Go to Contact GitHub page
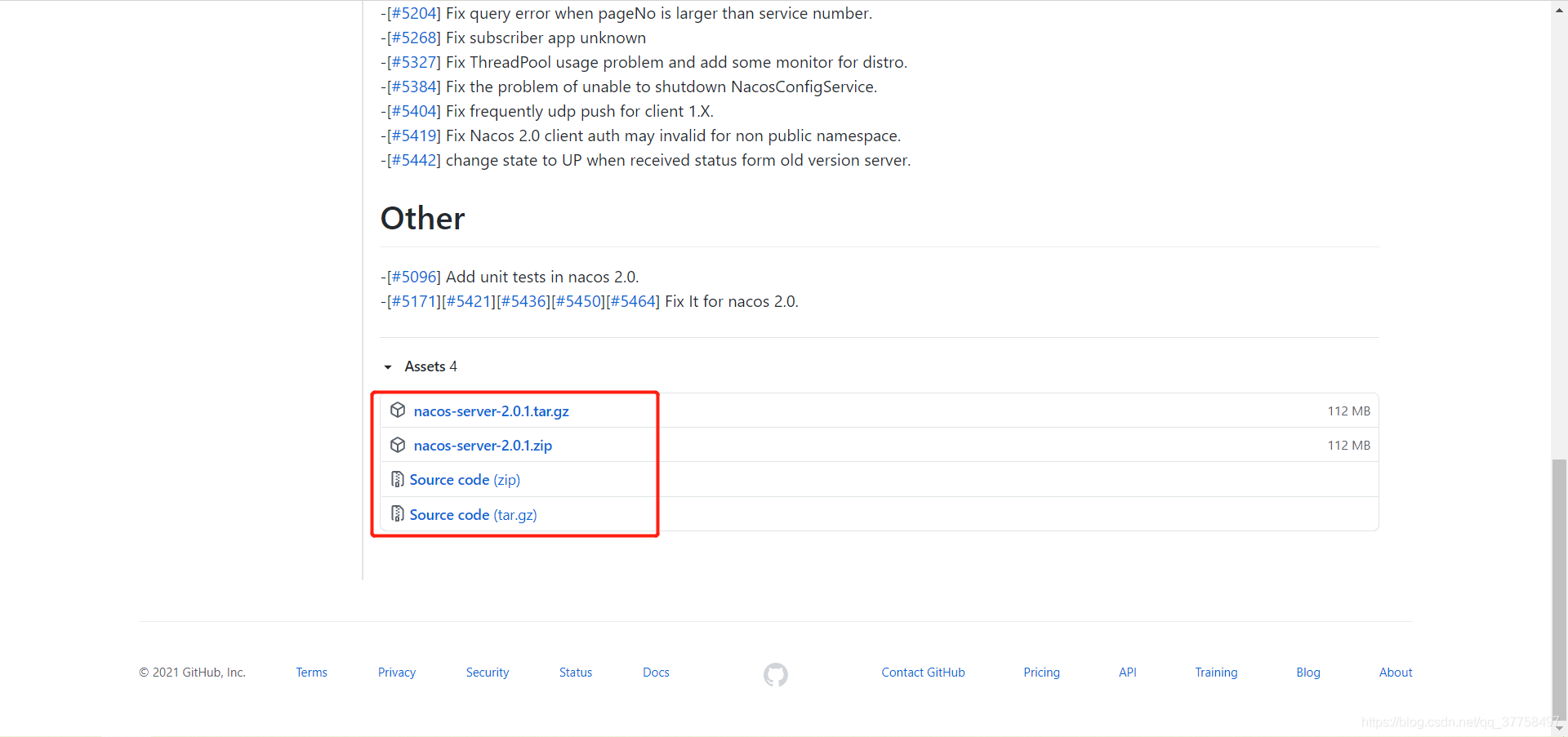Image resolution: width=1568 pixels, height=737 pixels. 923,673
